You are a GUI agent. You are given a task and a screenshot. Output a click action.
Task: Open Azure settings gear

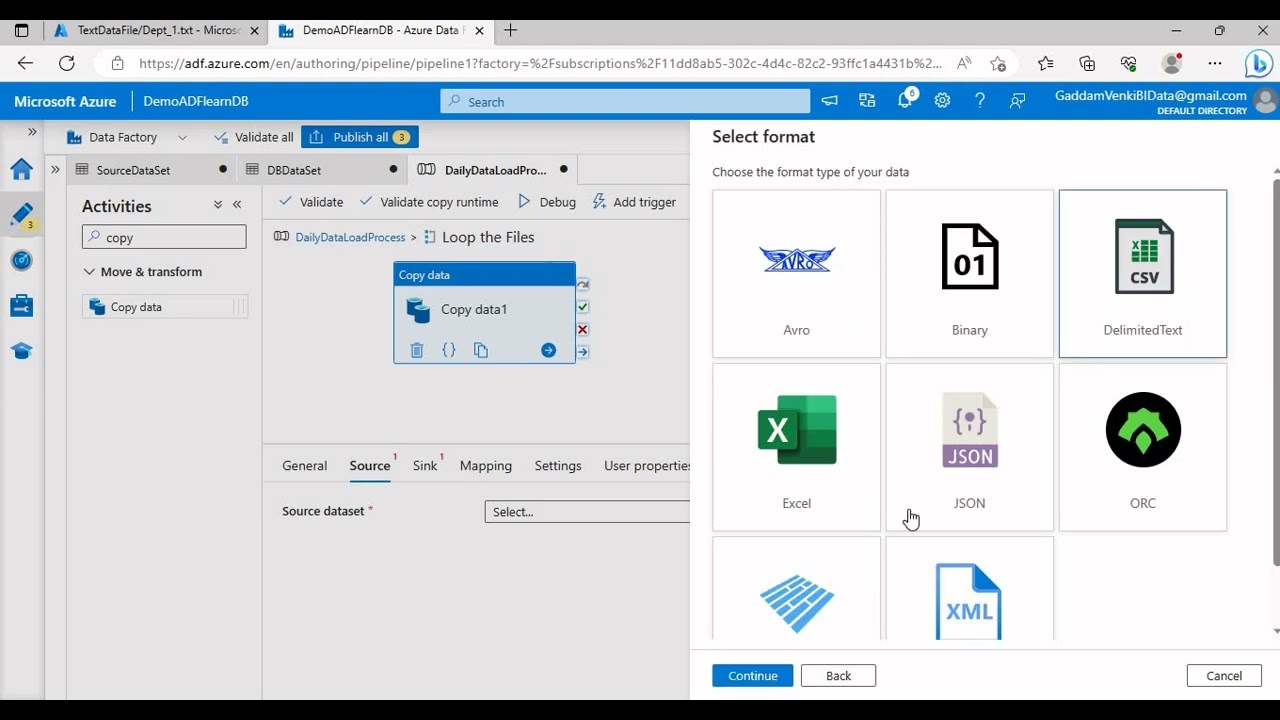(x=942, y=101)
